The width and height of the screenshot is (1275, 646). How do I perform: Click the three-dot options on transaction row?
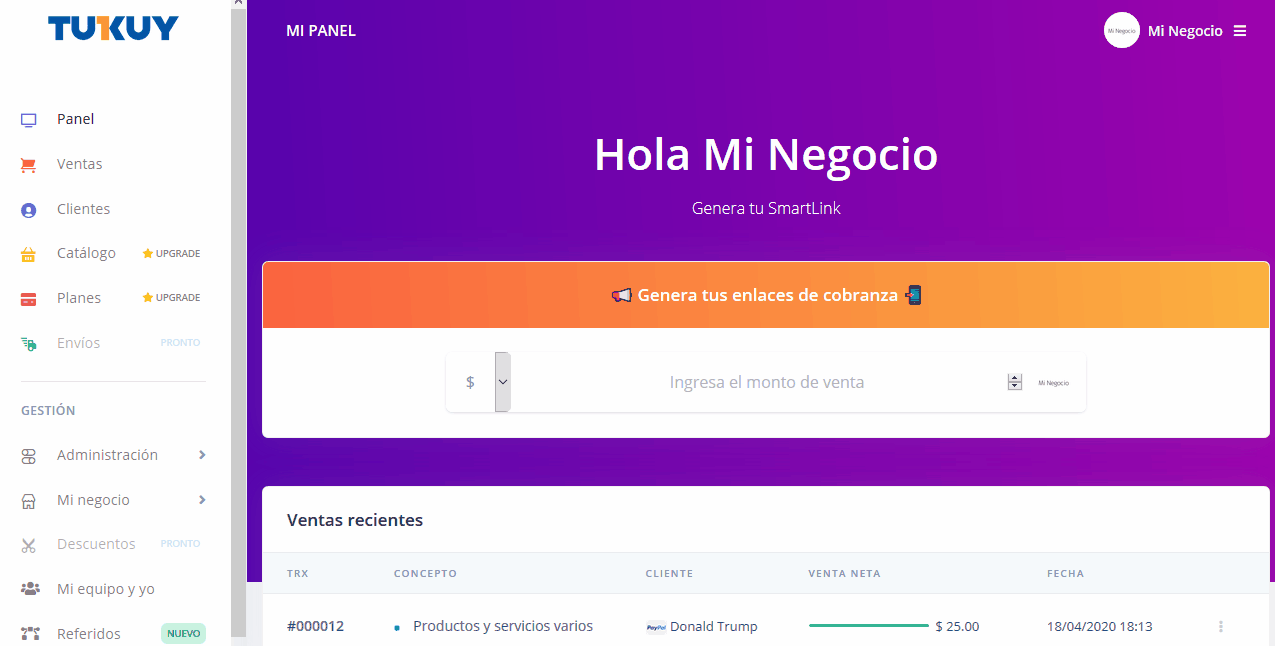pyautogui.click(x=1220, y=627)
